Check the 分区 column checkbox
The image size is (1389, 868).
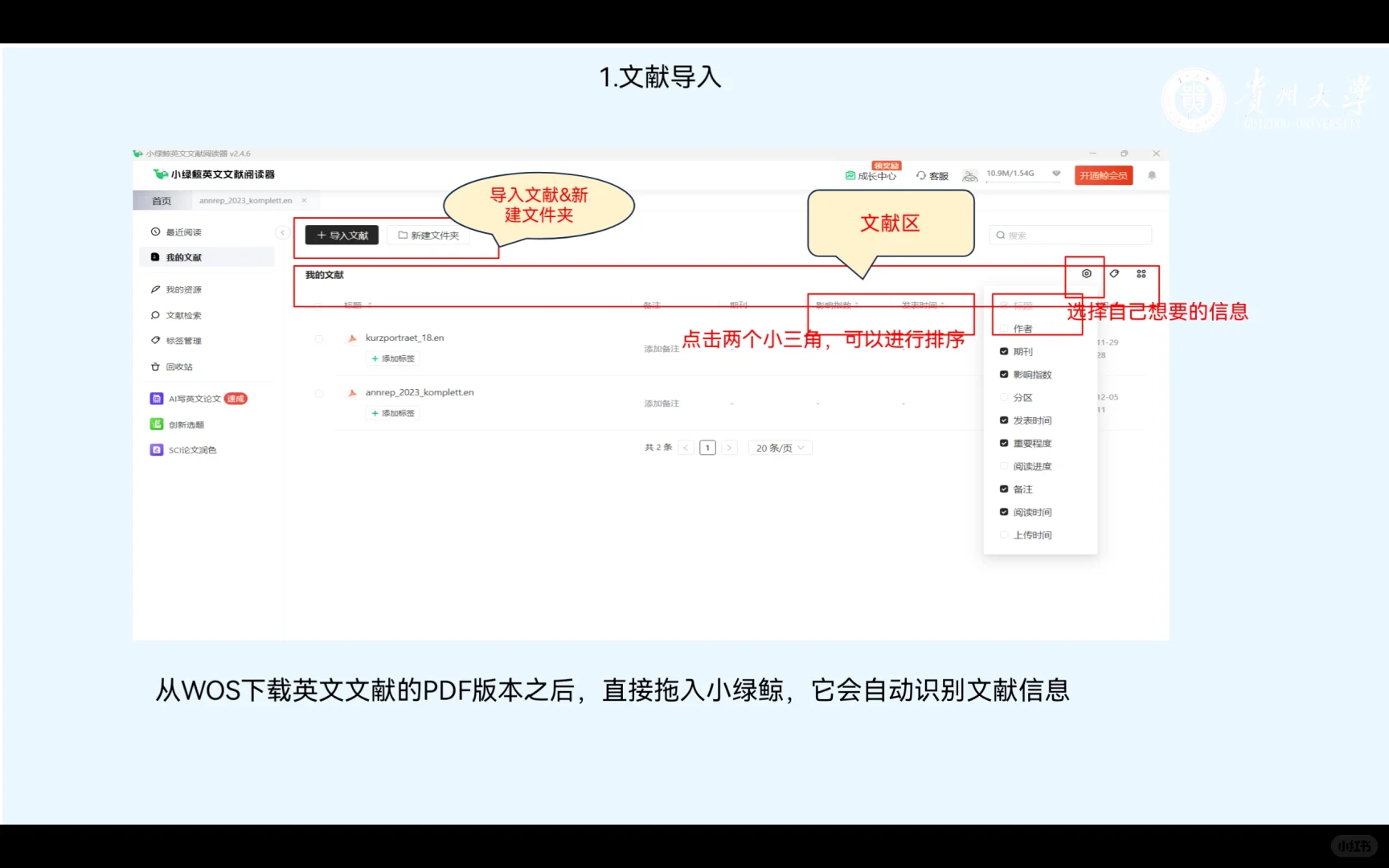[x=1004, y=397]
